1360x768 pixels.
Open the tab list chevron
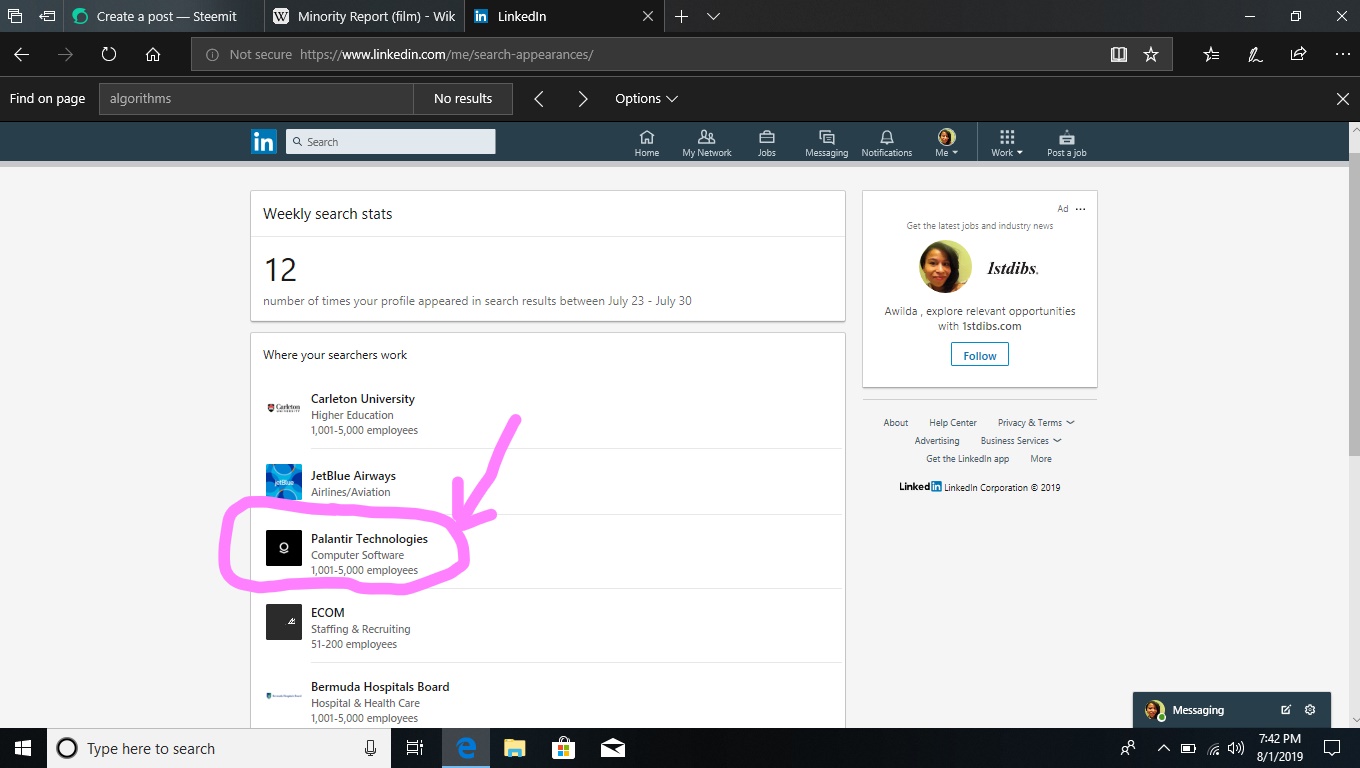coord(713,17)
